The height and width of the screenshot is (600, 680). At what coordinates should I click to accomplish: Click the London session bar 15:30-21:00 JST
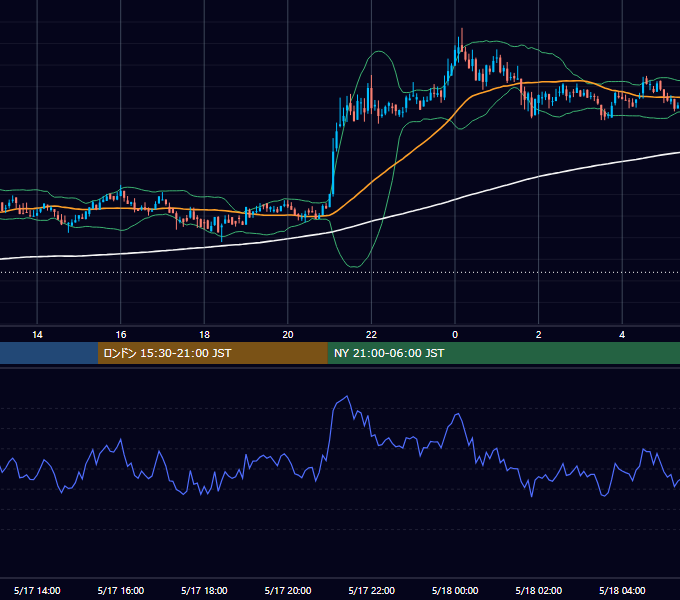(212, 353)
